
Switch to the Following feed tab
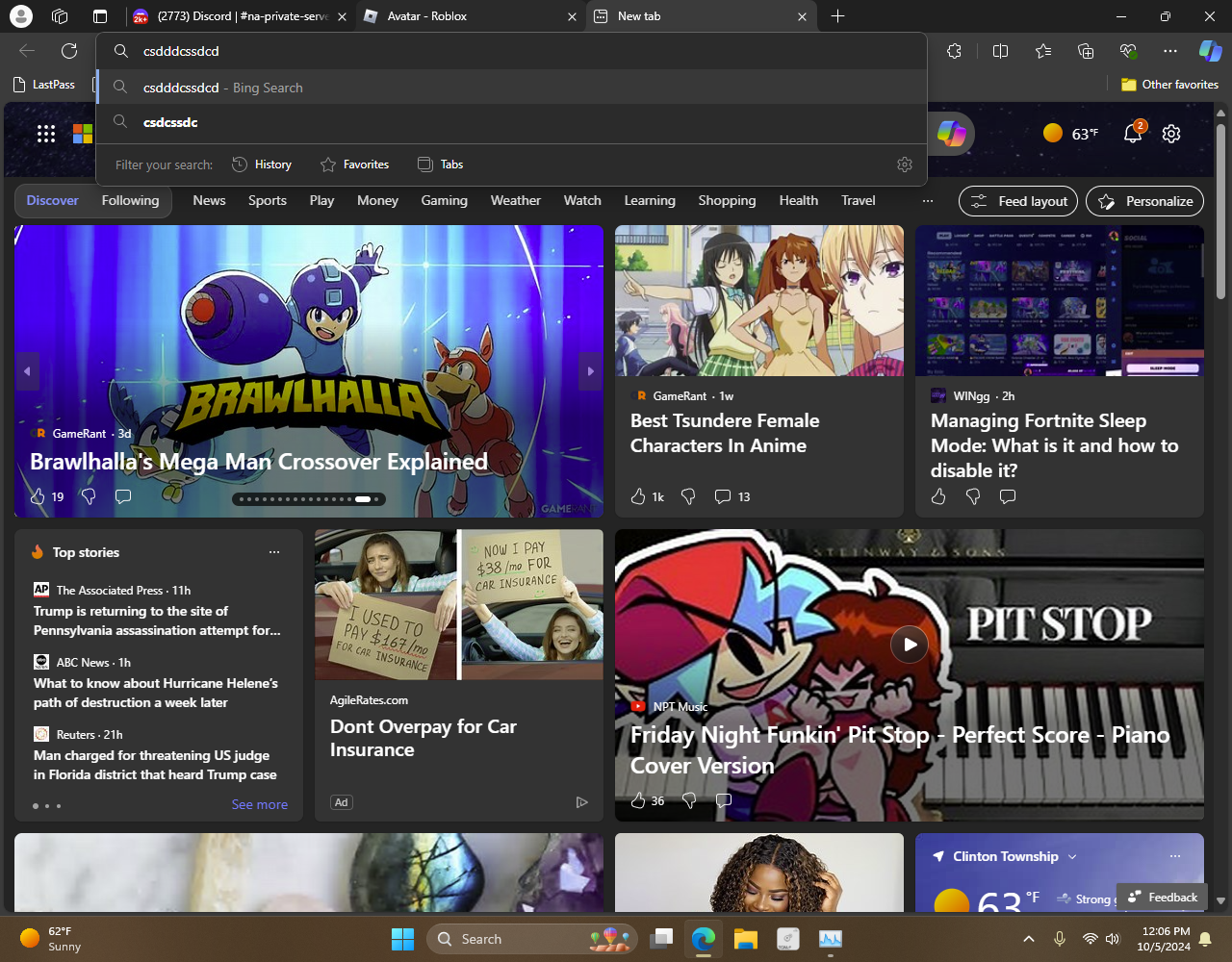click(x=130, y=200)
